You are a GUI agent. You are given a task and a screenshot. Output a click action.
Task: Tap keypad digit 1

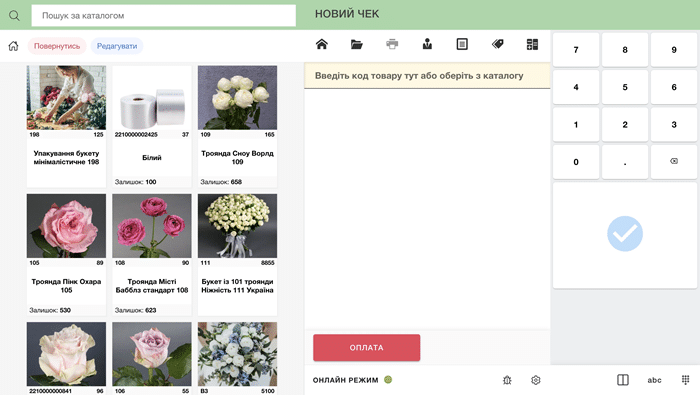click(576, 125)
